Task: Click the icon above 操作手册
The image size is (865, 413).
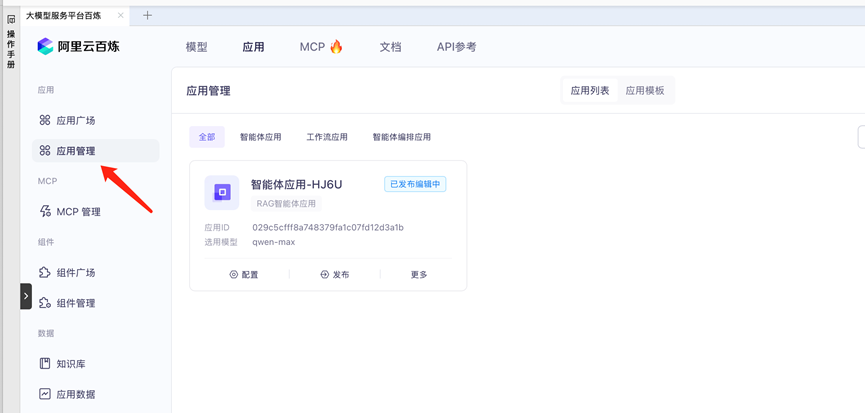Action: 11,19
